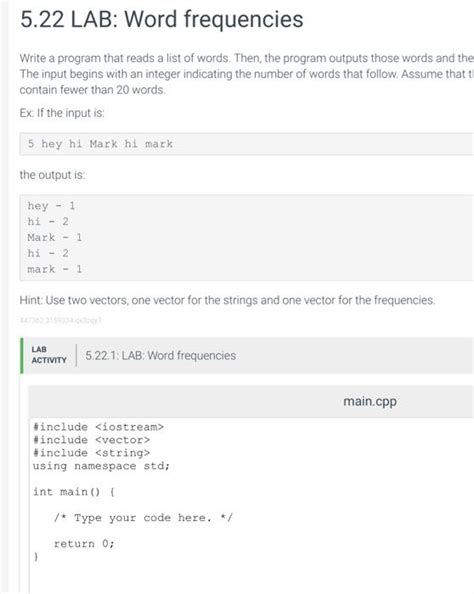Click the 'return 0;' code line

click(84, 544)
